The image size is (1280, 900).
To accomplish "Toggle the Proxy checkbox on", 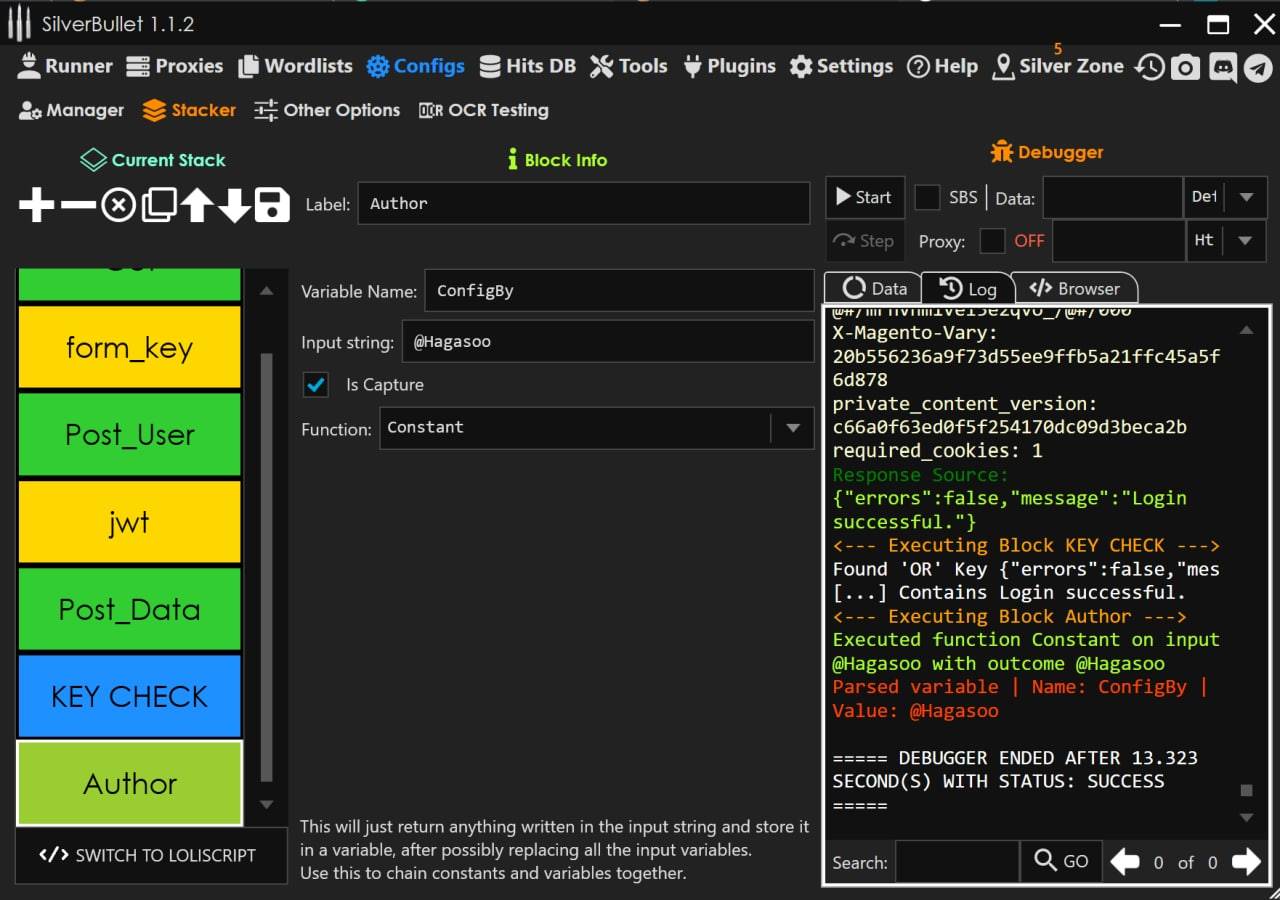I will point(992,241).
